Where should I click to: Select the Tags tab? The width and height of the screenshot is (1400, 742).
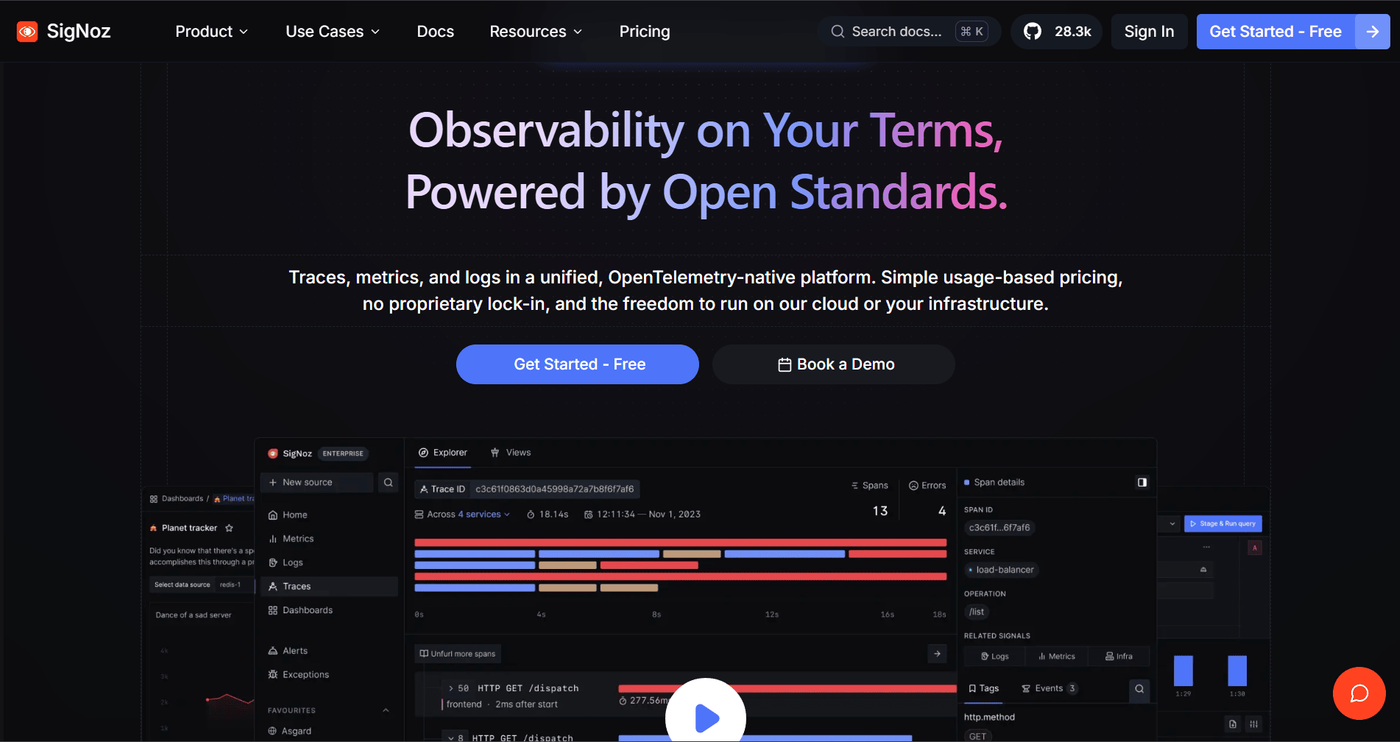pos(983,688)
